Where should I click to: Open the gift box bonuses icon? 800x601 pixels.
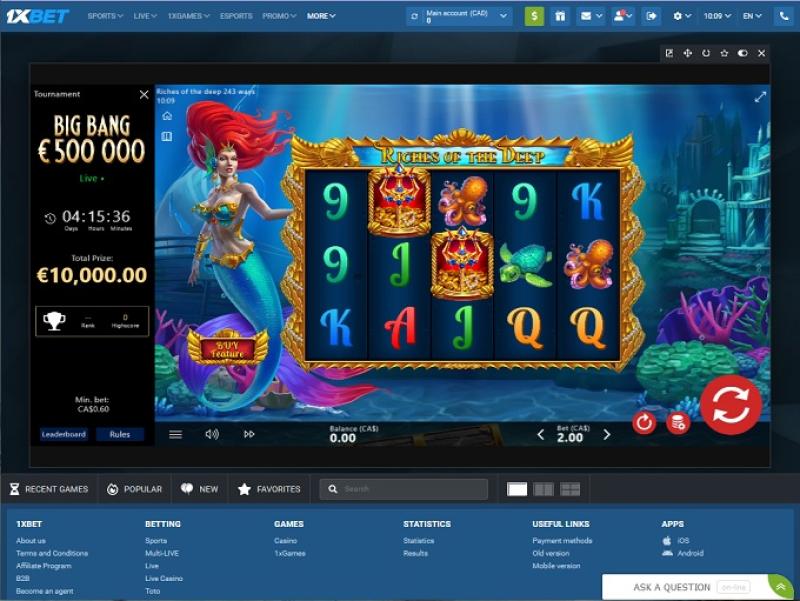tap(560, 16)
